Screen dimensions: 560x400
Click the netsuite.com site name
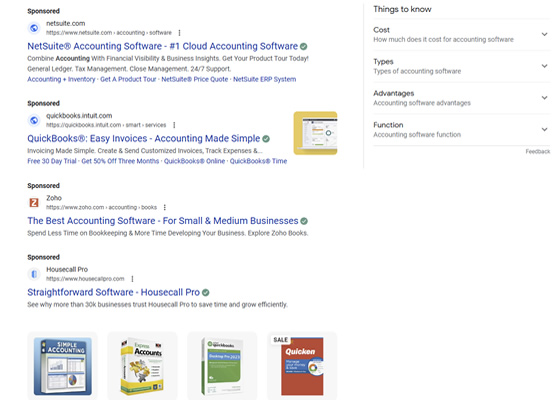pyautogui.click(x=66, y=24)
